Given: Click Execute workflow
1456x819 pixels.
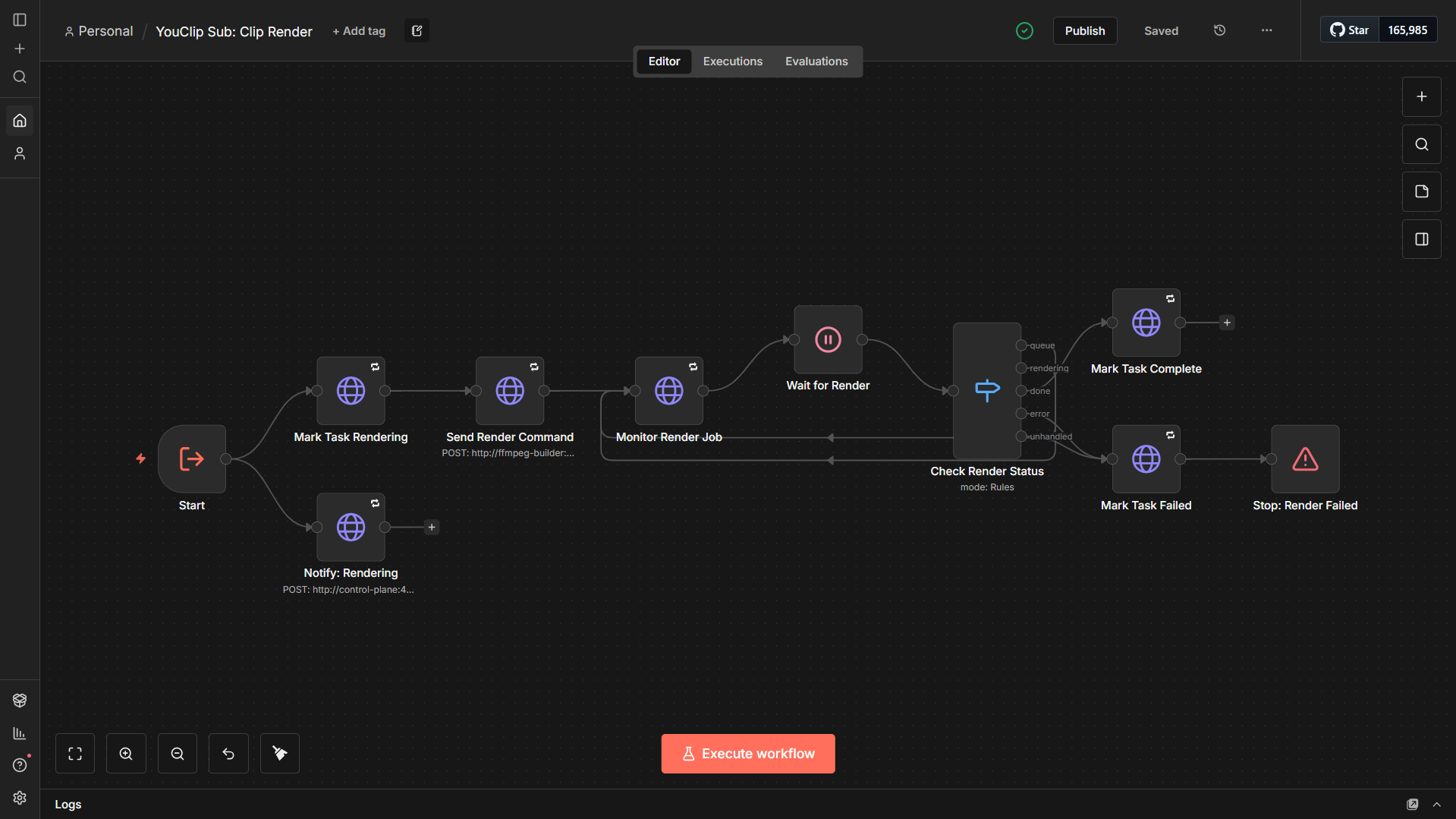Looking at the screenshot, I should coord(747,753).
